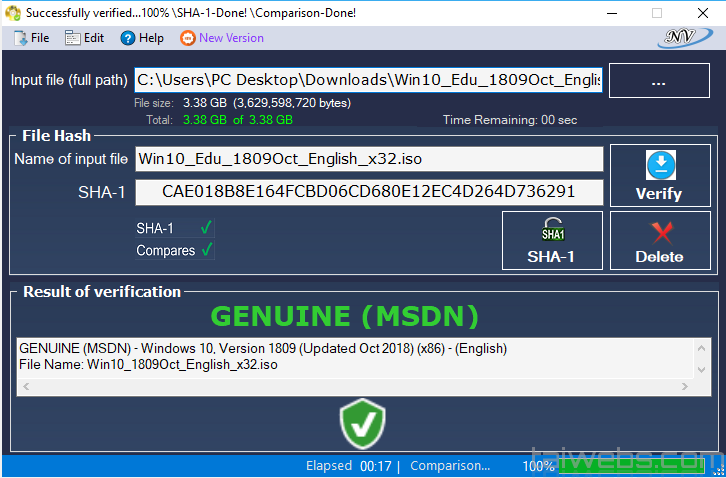The height and width of the screenshot is (478, 726).
Task: Click the SHA-1 hash value field
Action: click(x=368, y=192)
